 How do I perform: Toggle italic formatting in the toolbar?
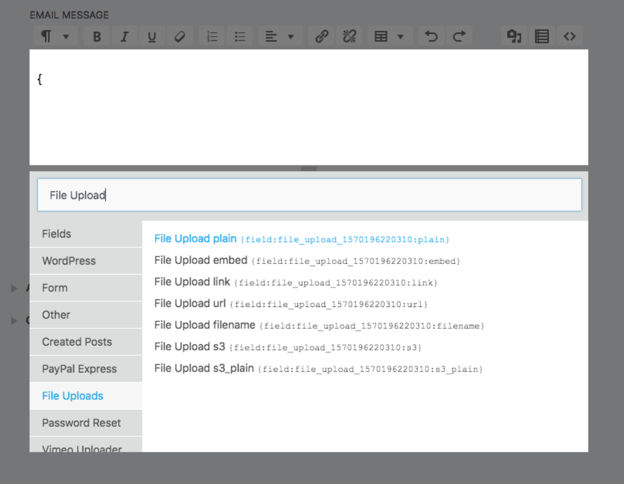(x=124, y=37)
